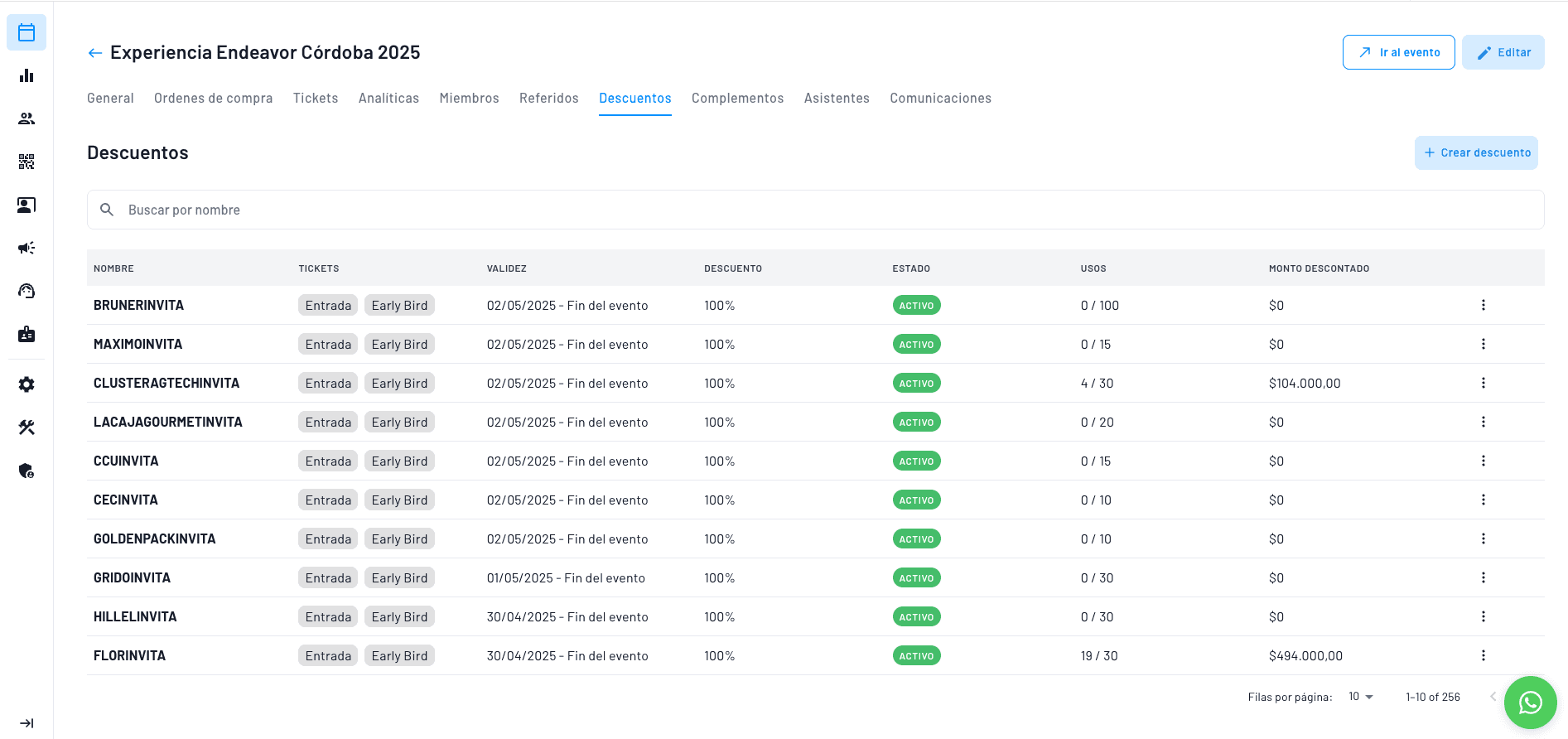Select the Descuentos tab
The width and height of the screenshot is (1568, 739).
point(635,98)
